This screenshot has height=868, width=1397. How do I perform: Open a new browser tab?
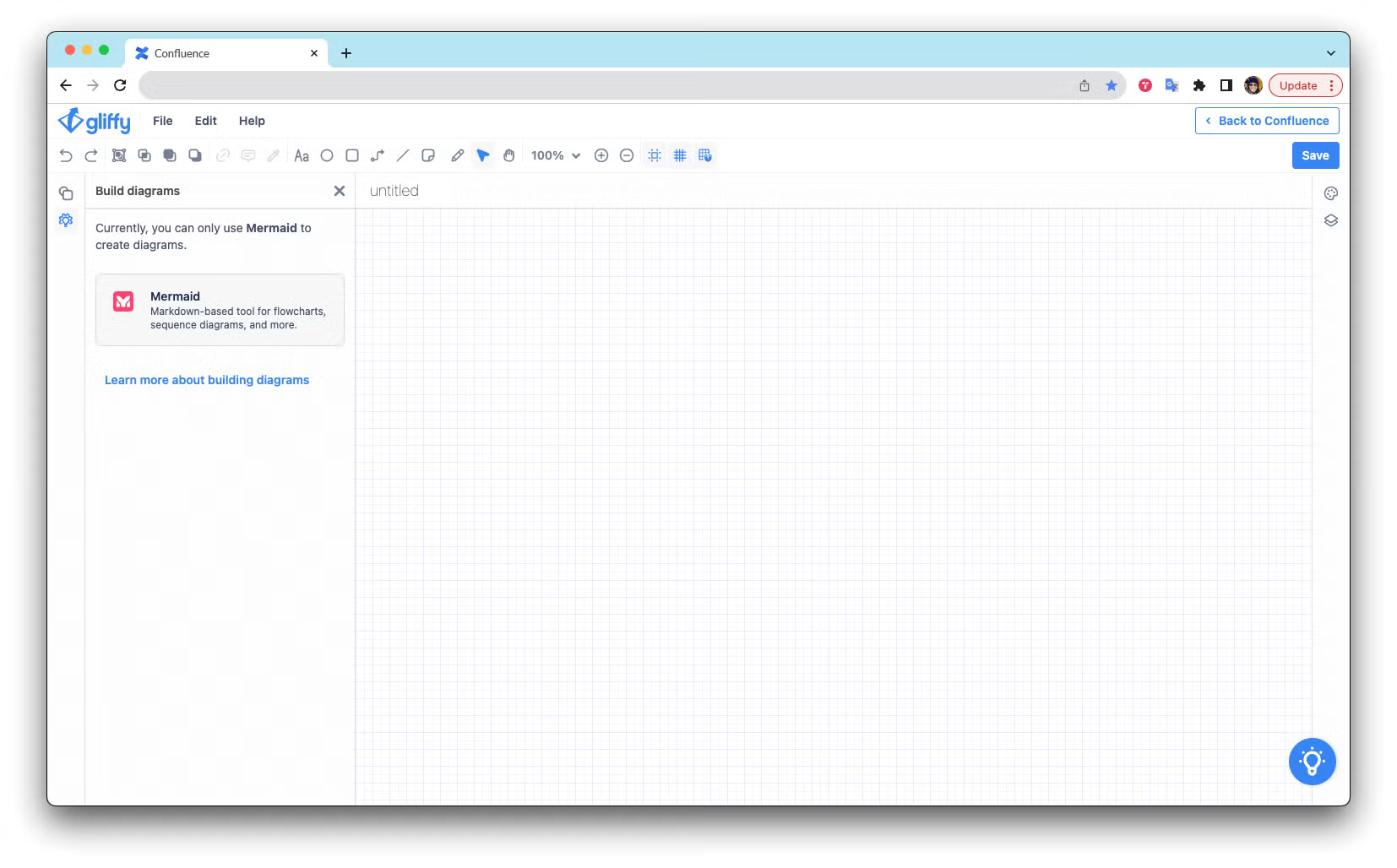346,53
